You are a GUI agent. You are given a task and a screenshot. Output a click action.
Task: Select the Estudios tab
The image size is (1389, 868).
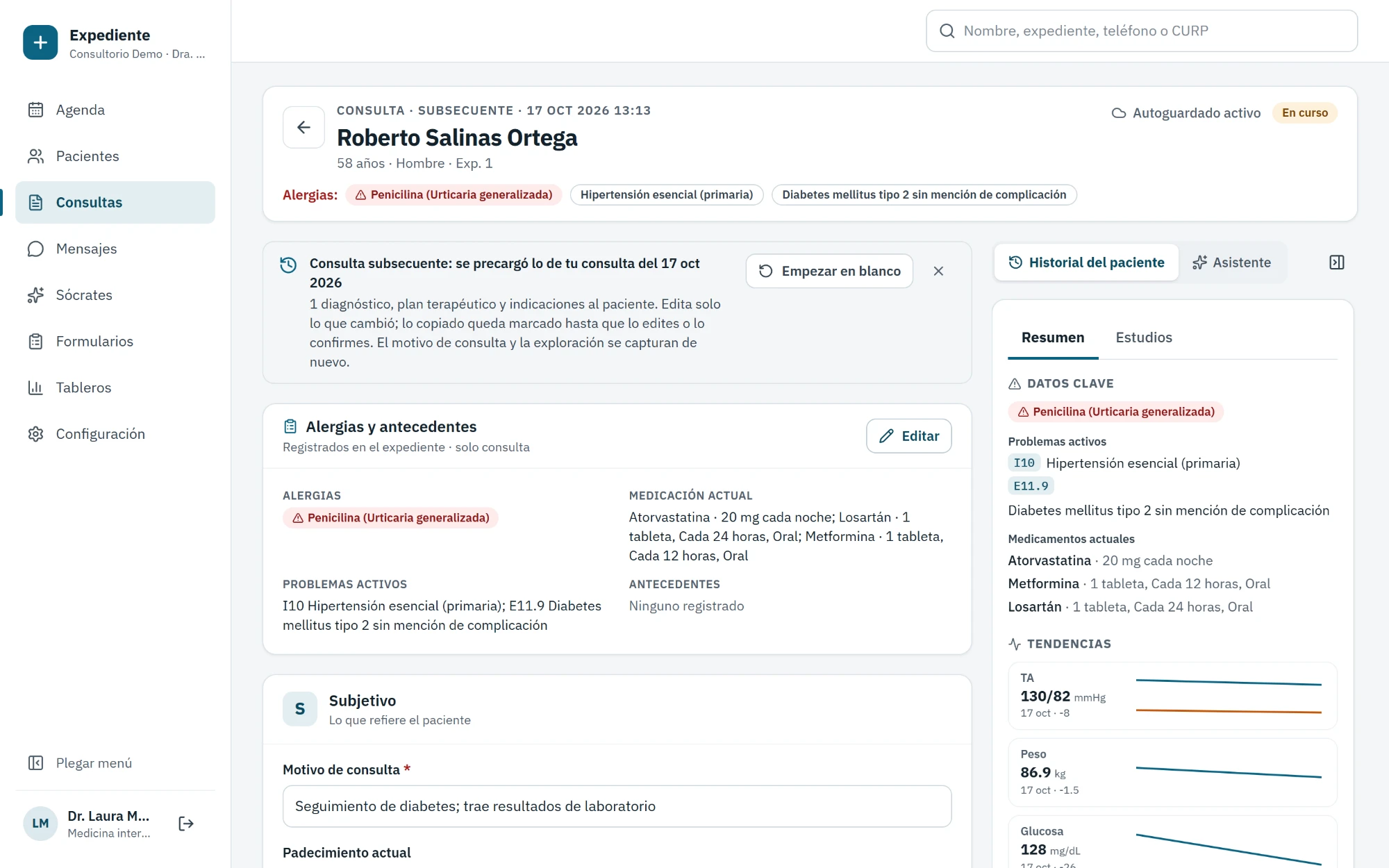click(1144, 337)
